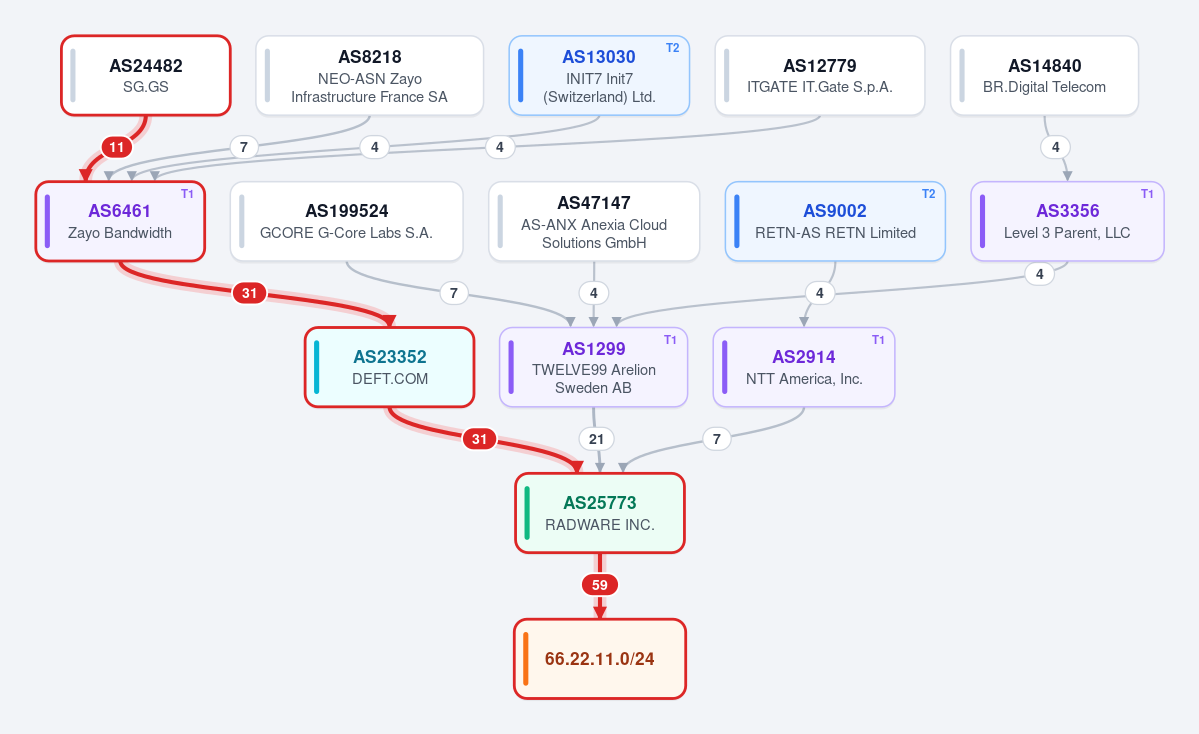Screen dimensions: 1199x734
Task: Open the AS1299 TWELVE99 Arelion node
Action: pyautogui.click(x=593, y=367)
